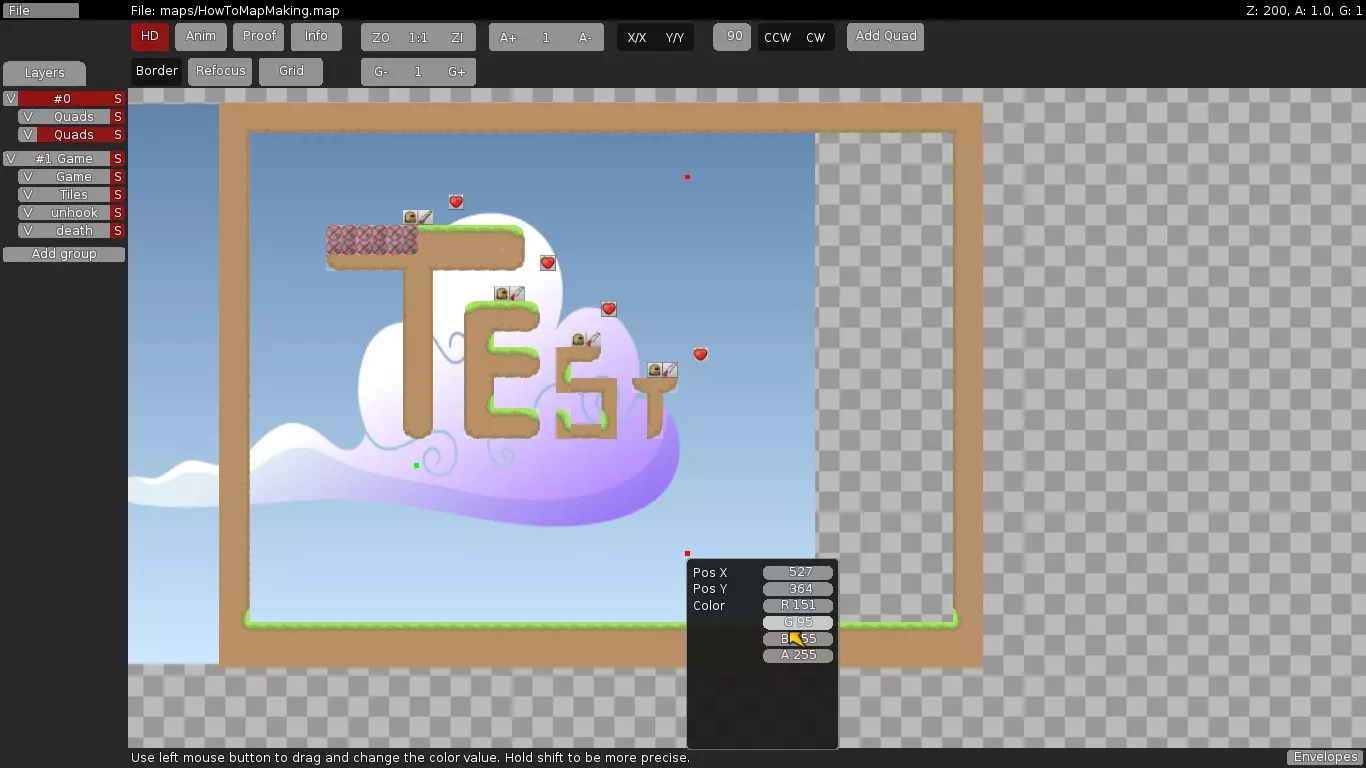This screenshot has height=768, width=1366.
Task: Flip horizontally with the X/X button
Action: (636, 38)
